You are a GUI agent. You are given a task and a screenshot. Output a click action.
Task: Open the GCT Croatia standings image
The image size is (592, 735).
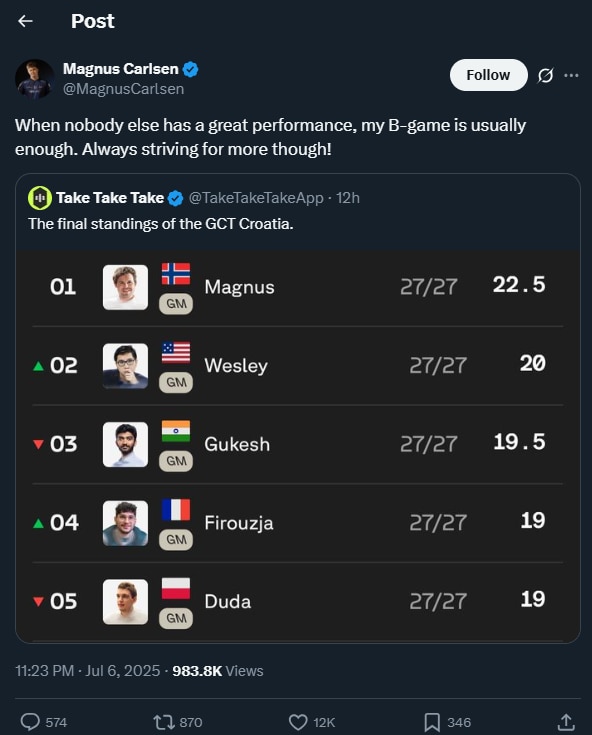(x=298, y=446)
